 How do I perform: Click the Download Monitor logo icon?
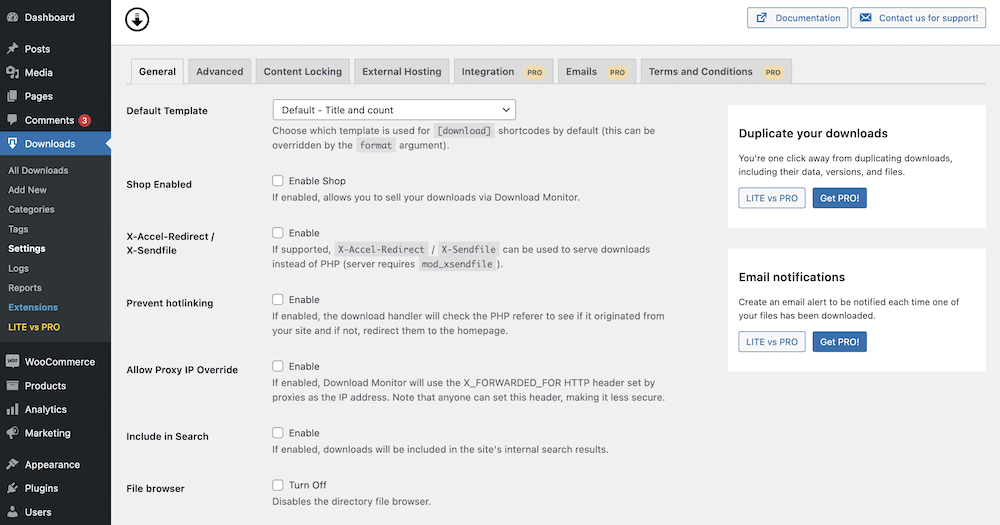137,19
